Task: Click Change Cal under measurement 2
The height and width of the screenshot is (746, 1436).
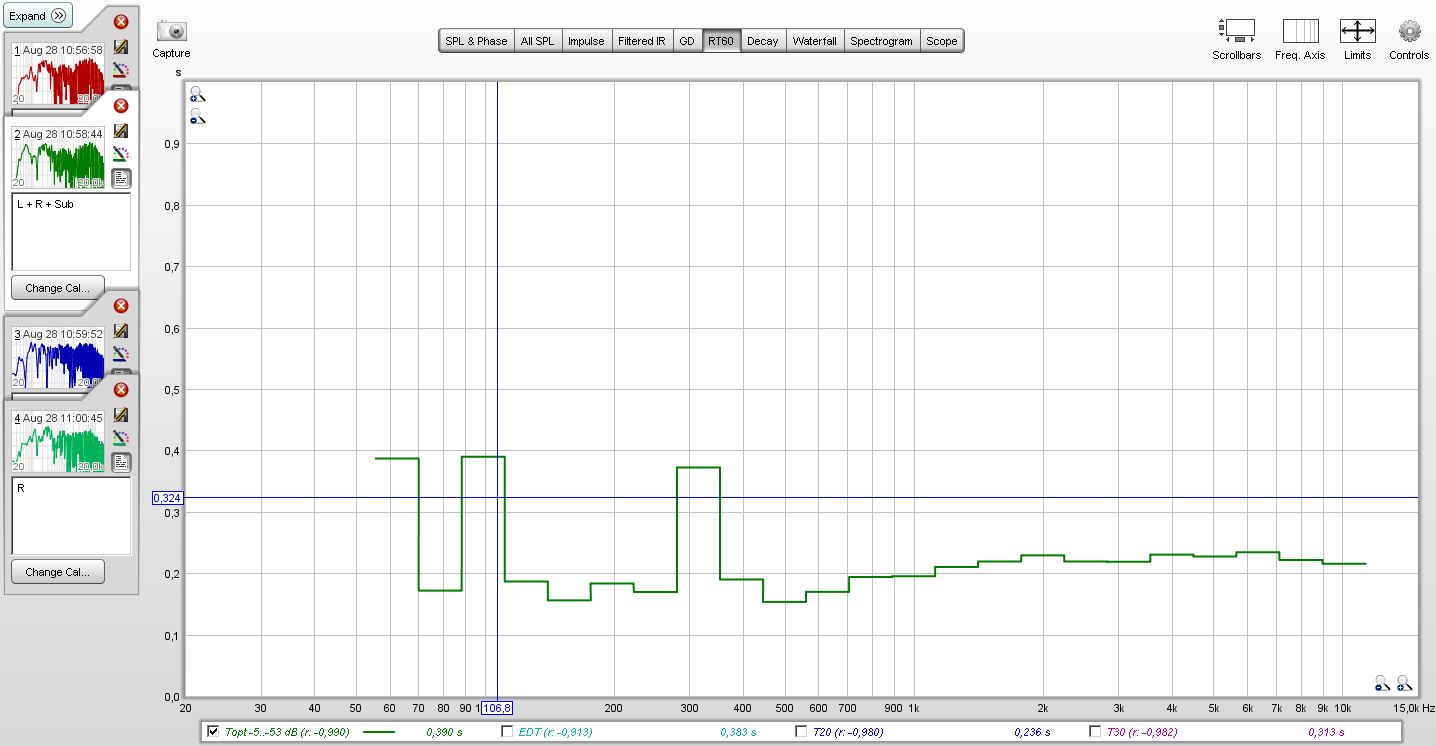Action: [57, 288]
